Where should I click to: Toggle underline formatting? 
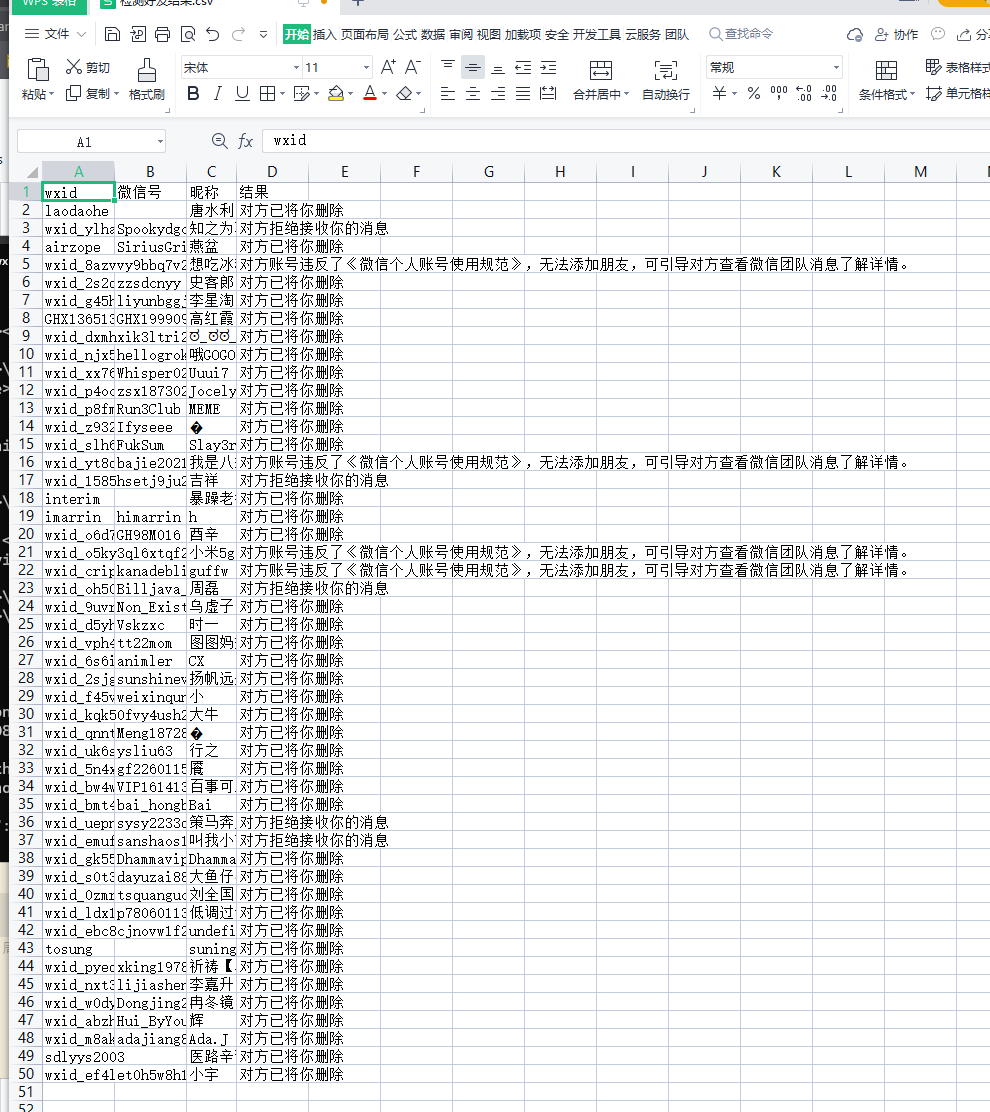tap(243, 94)
